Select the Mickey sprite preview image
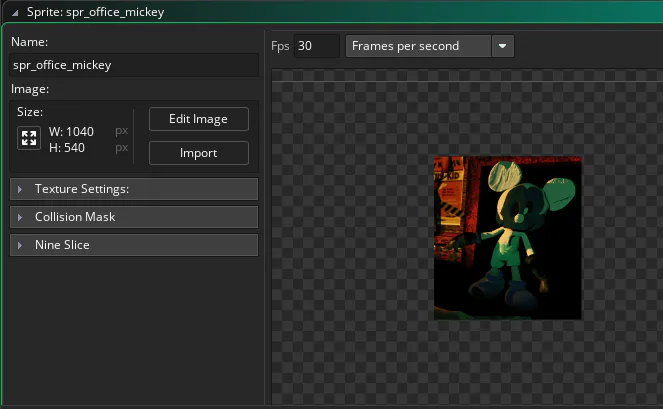Image resolution: width=663 pixels, height=409 pixels. [508, 238]
